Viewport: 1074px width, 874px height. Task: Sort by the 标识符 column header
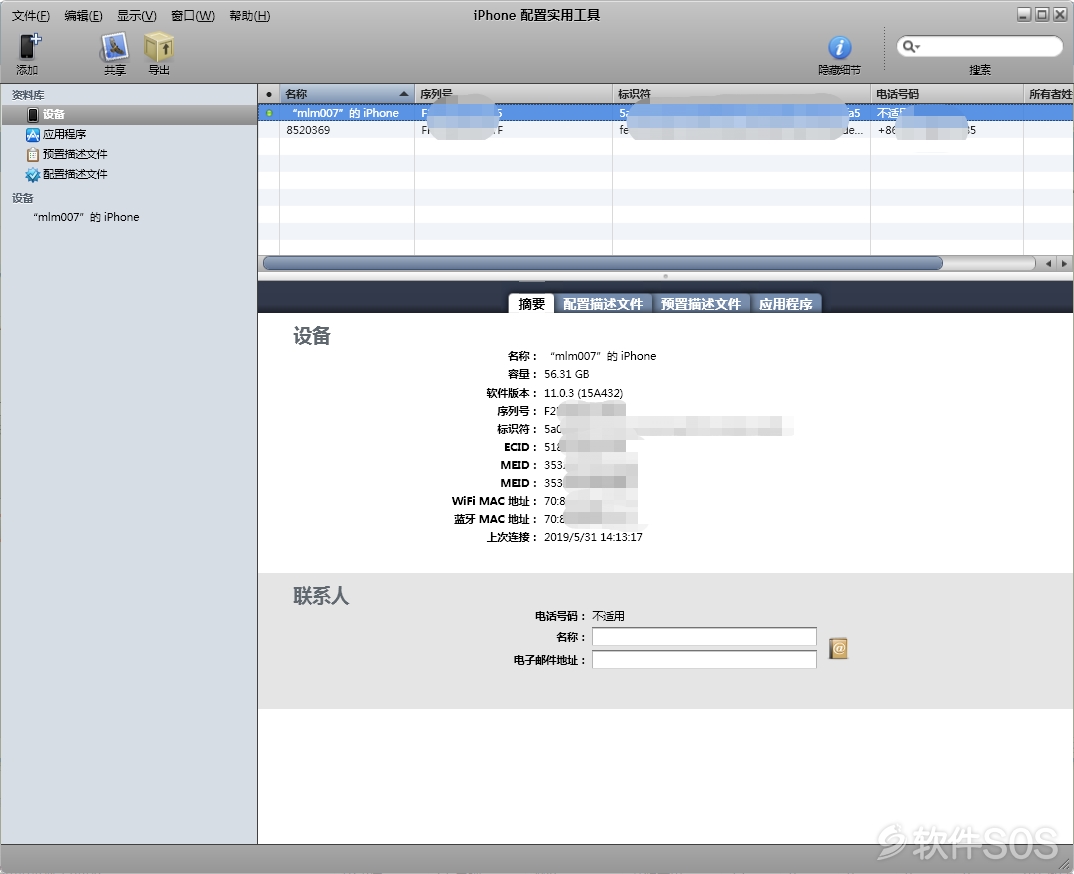pos(741,94)
